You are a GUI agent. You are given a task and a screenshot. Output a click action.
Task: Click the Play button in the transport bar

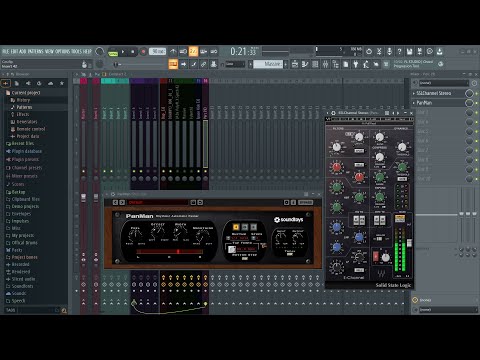tap(123, 52)
